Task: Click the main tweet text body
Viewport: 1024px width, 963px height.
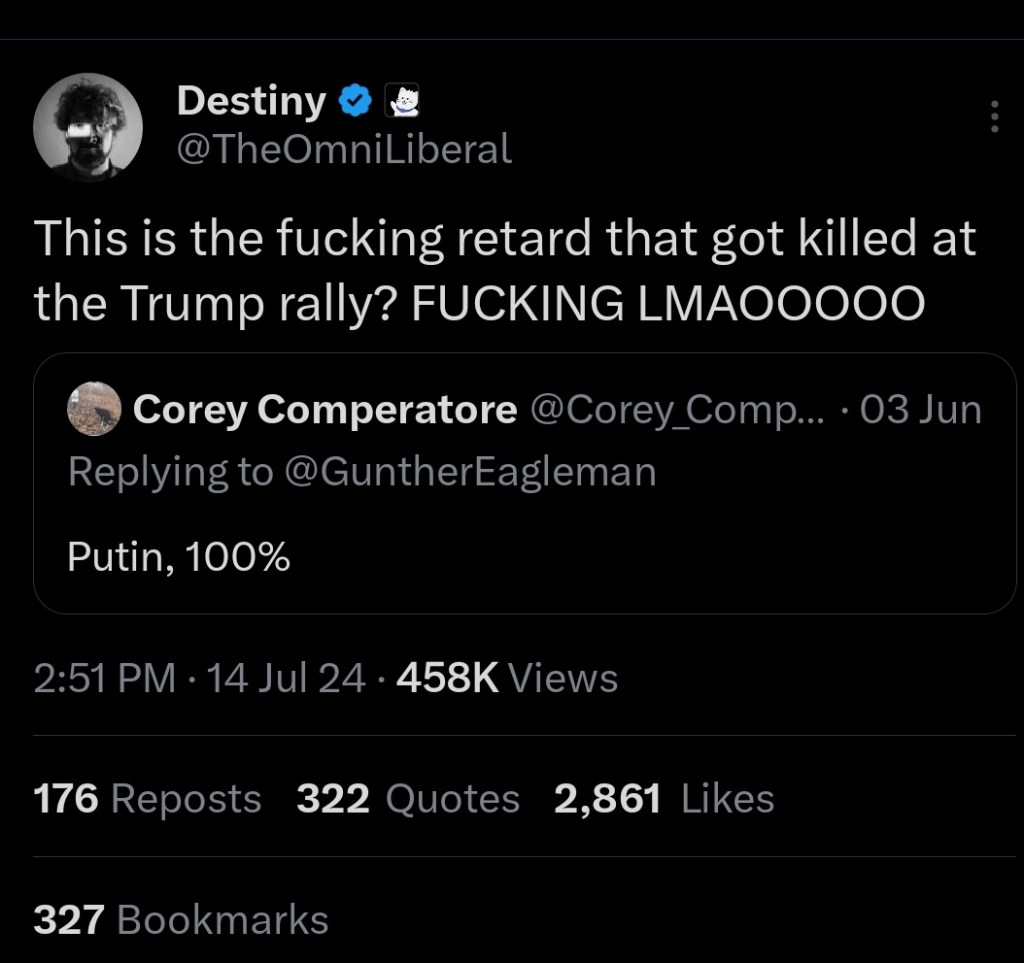Action: coord(504,272)
